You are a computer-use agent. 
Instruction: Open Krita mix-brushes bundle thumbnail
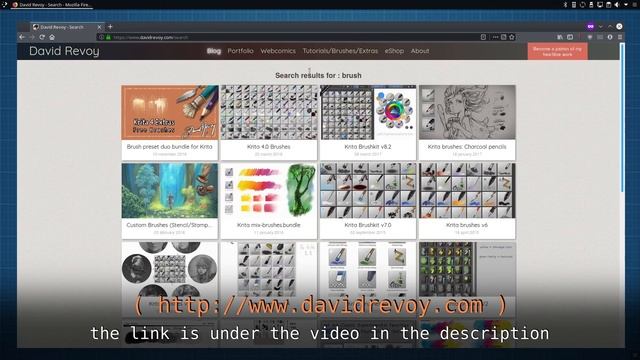(x=269, y=191)
